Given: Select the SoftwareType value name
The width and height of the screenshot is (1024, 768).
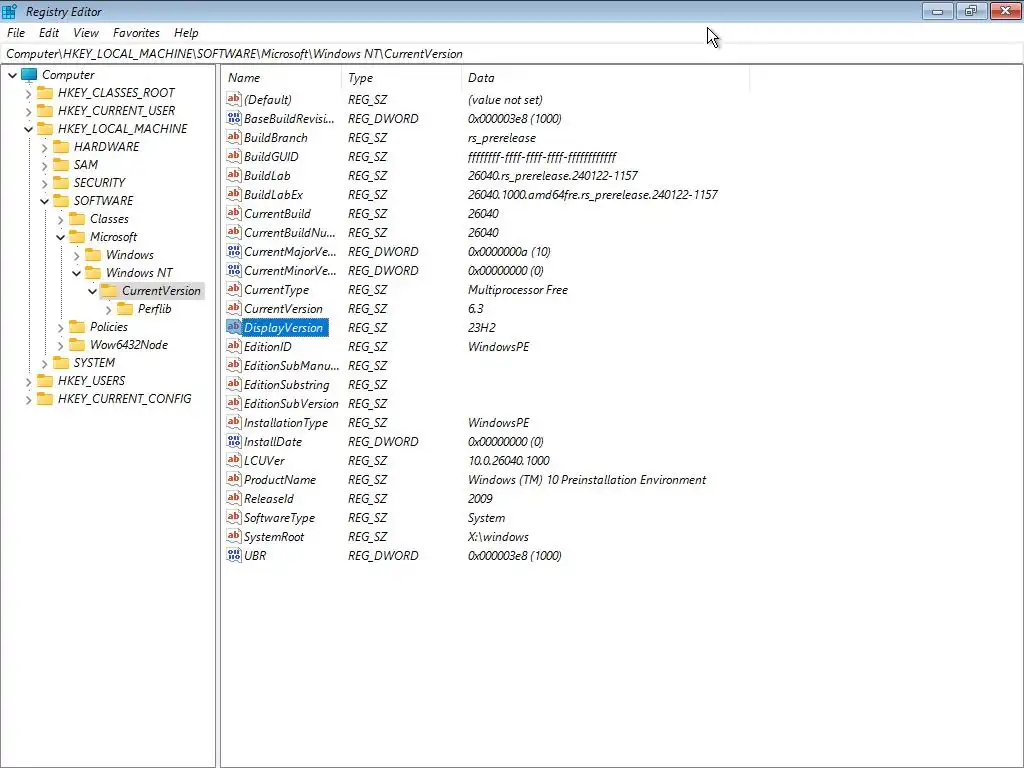Looking at the screenshot, I should tap(279, 518).
